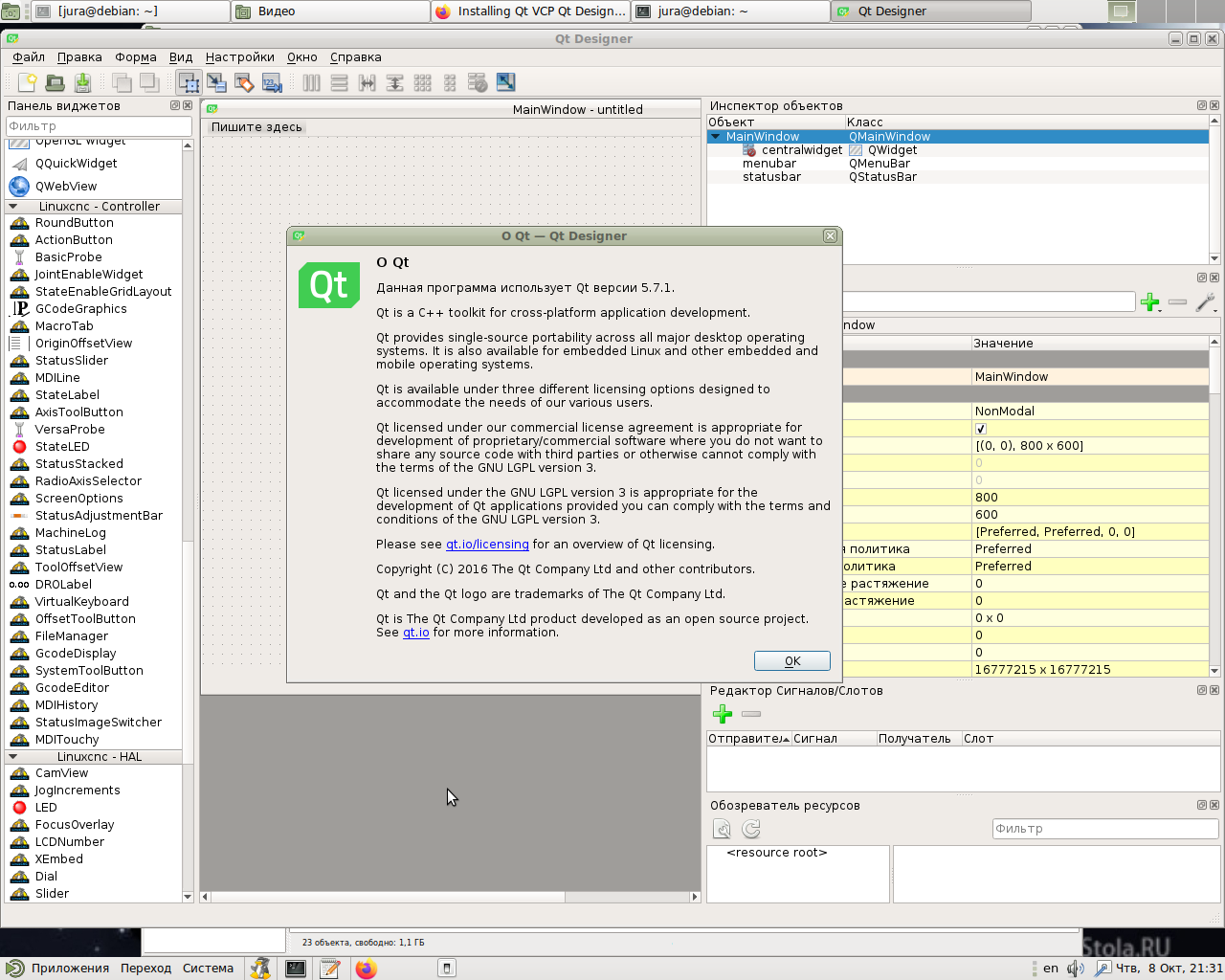Click green plus add dynamic property icon
Viewport: 1225px width, 980px height.
(1150, 302)
